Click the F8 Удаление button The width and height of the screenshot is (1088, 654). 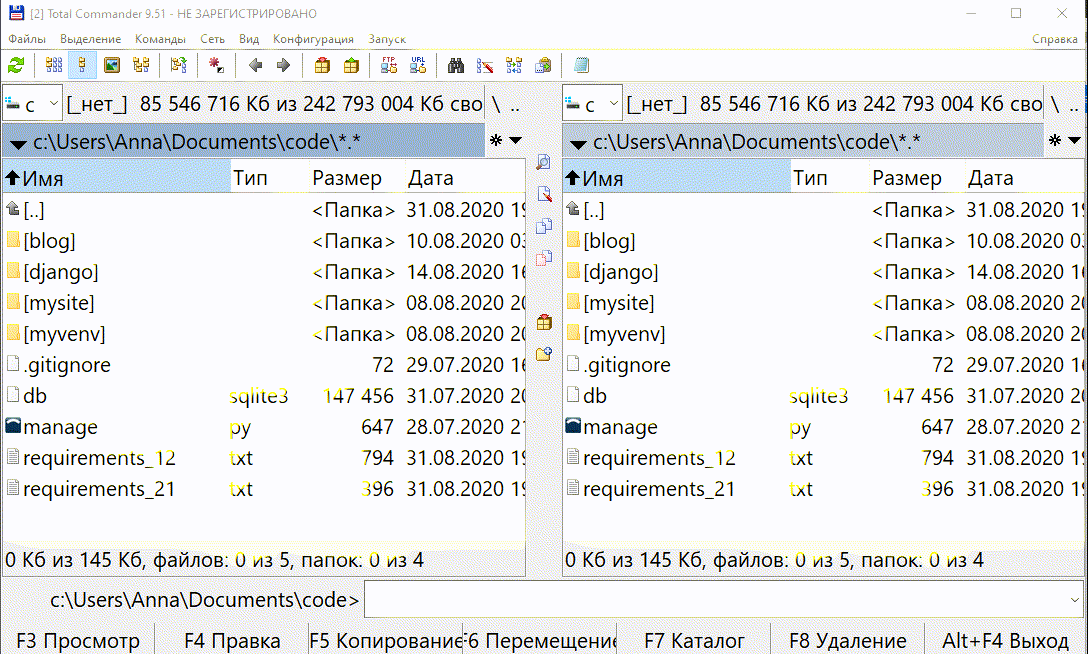coord(848,640)
